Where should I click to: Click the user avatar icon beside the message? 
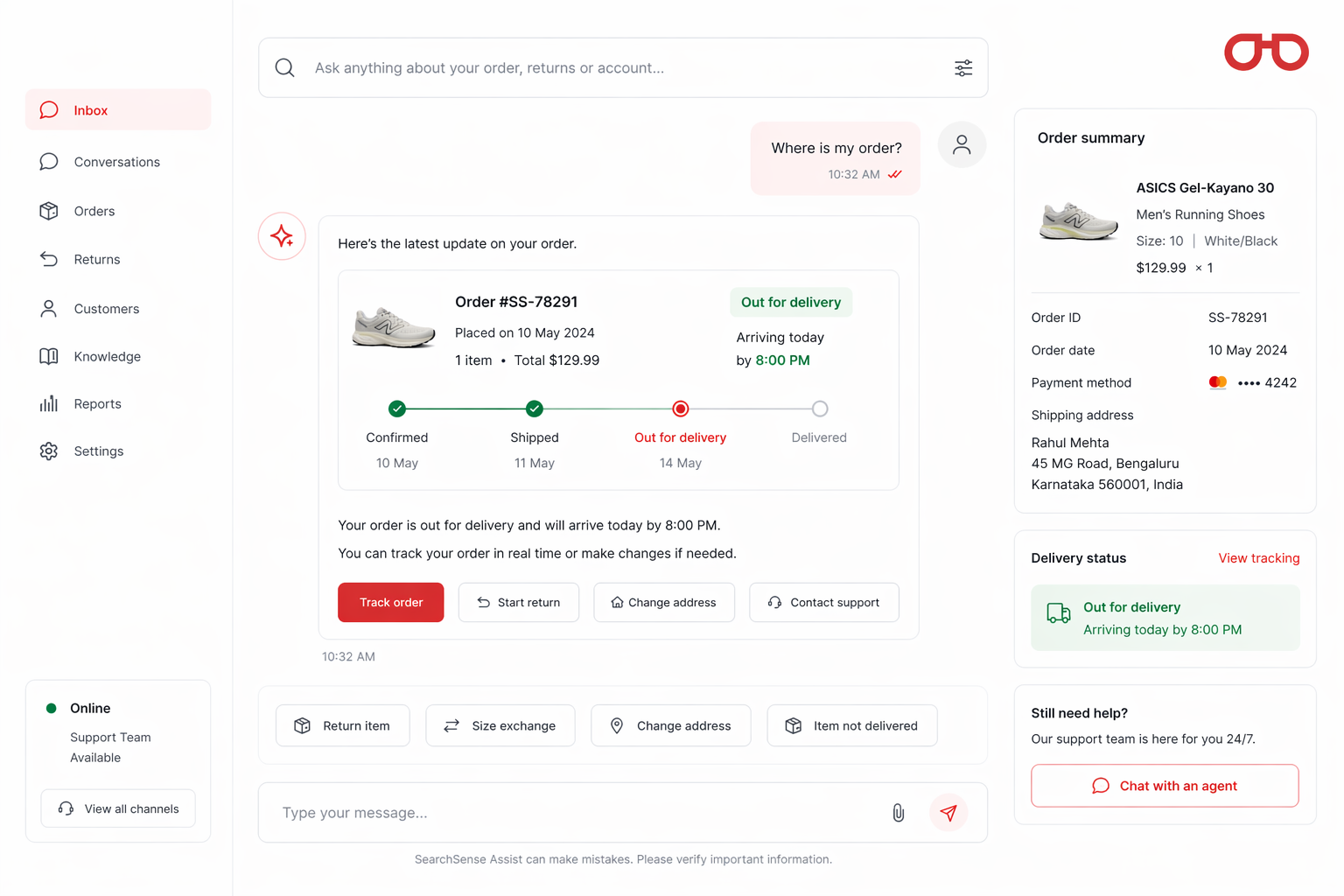click(x=962, y=144)
